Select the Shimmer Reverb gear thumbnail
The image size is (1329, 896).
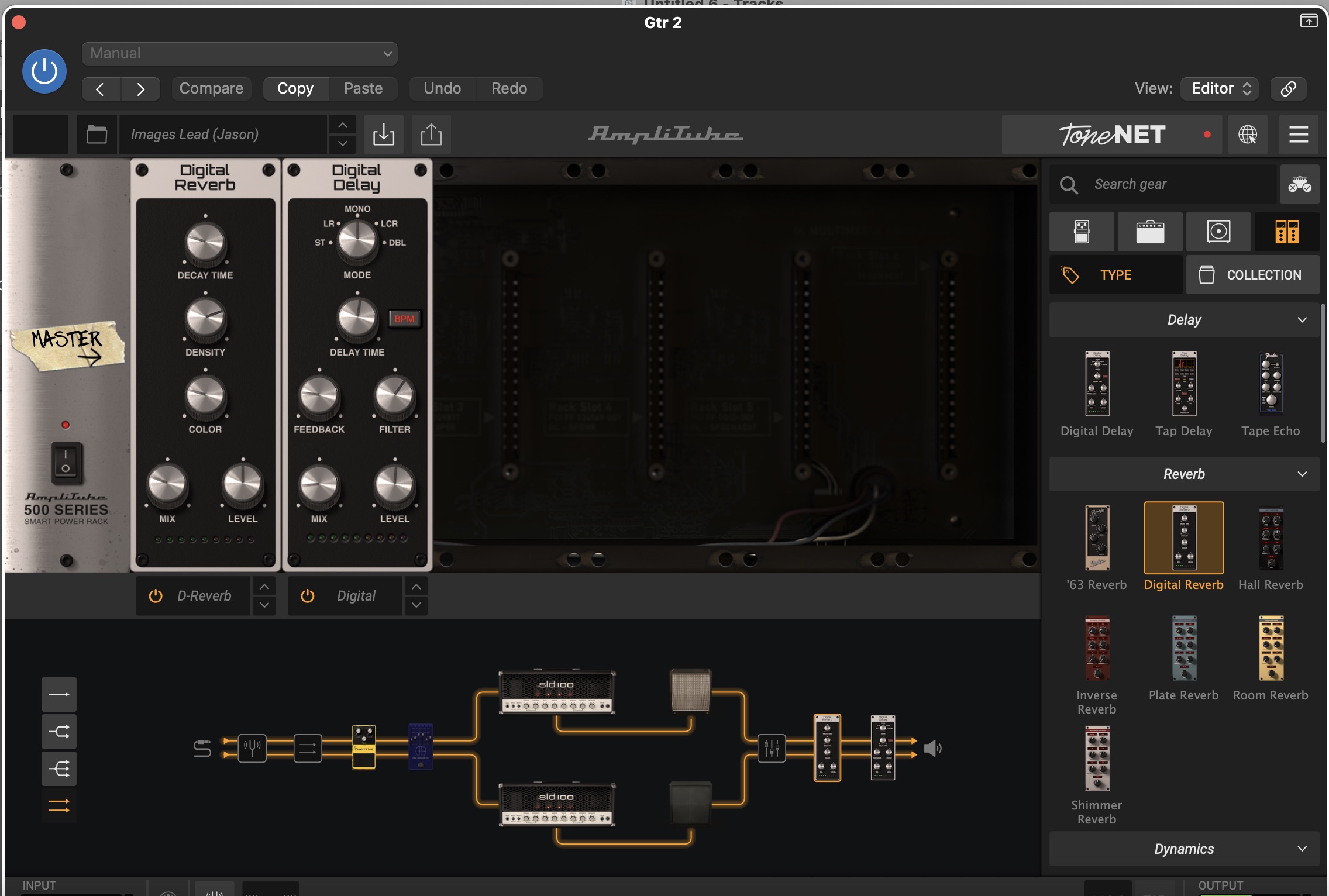1097,759
